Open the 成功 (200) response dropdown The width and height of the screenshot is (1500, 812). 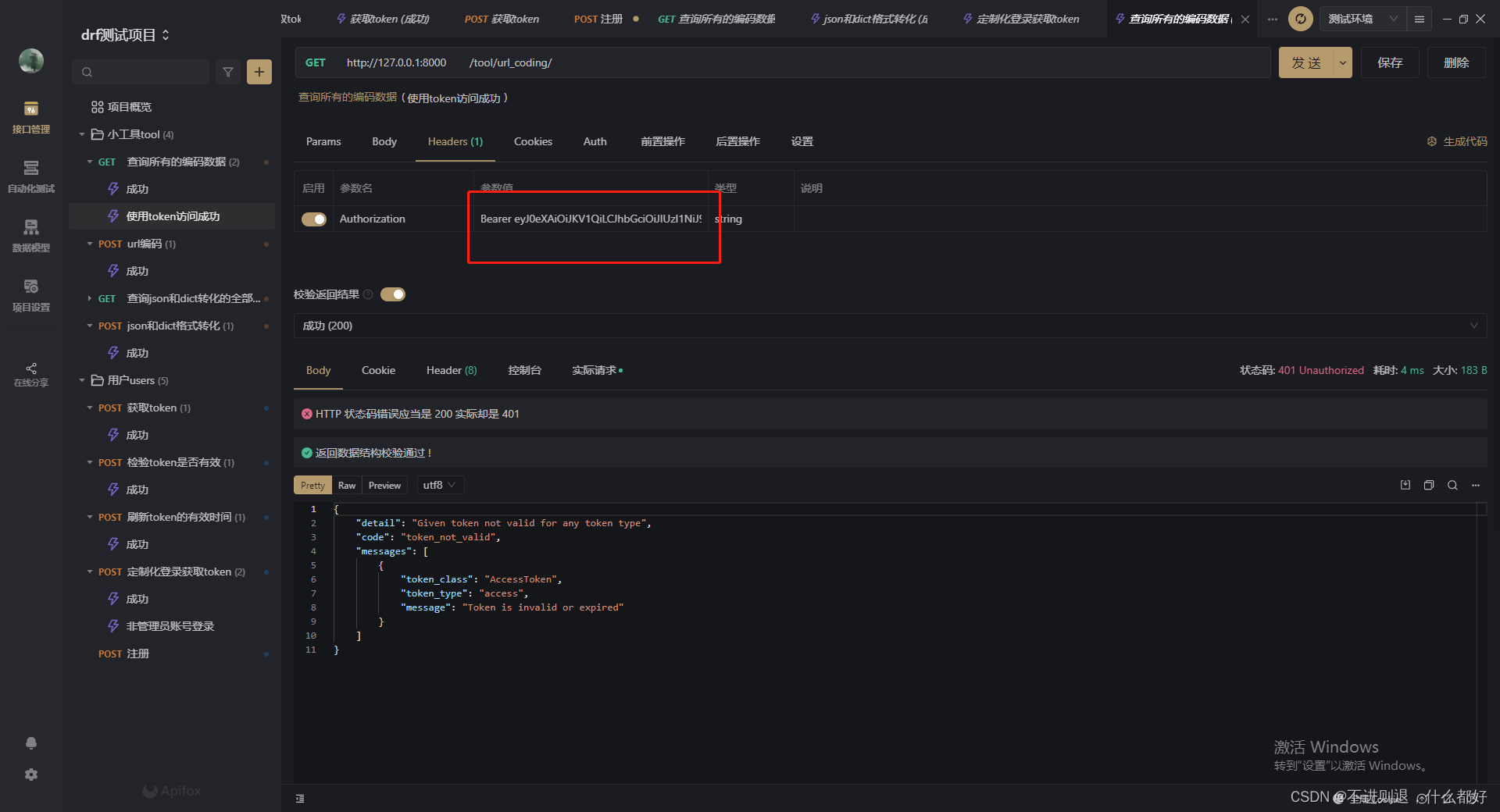click(x=890, y=326)
